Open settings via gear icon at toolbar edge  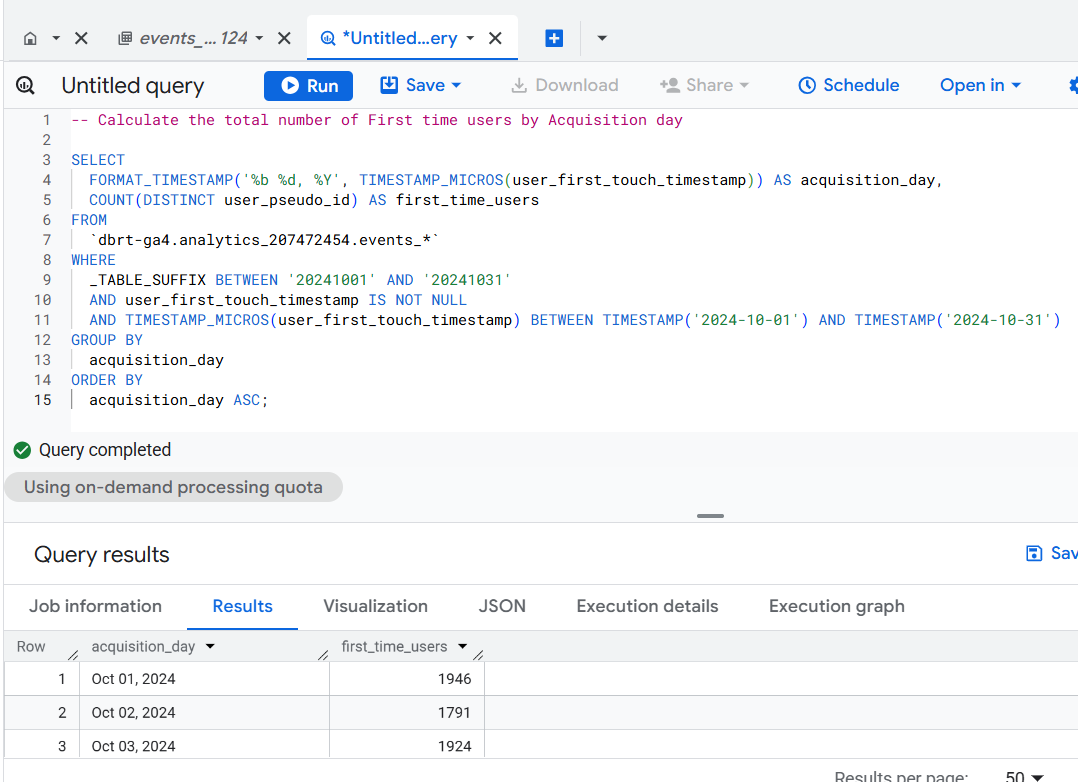click(1072, 85)
